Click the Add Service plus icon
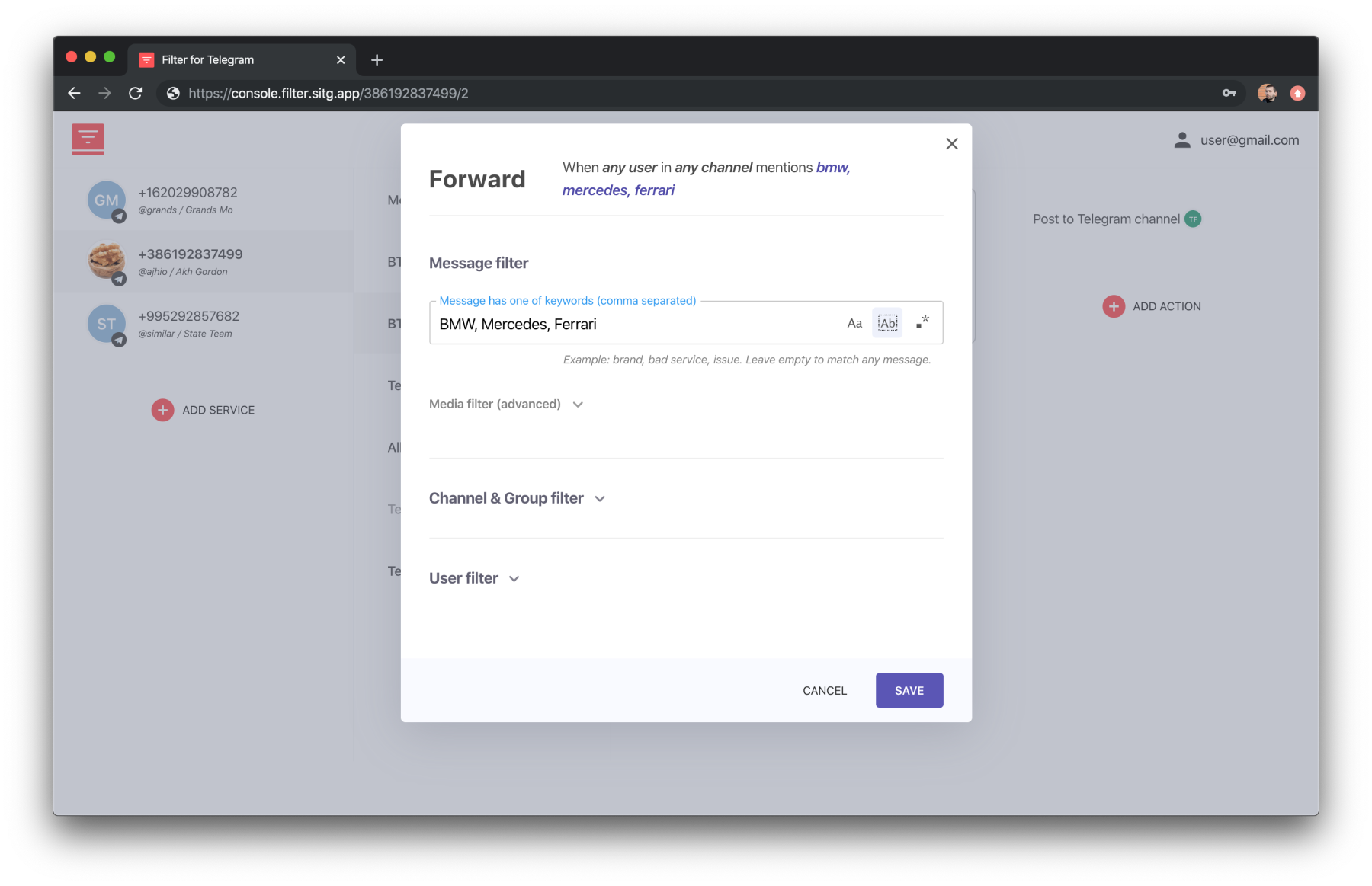1372x886 pixels. click(x=162, y=410)
